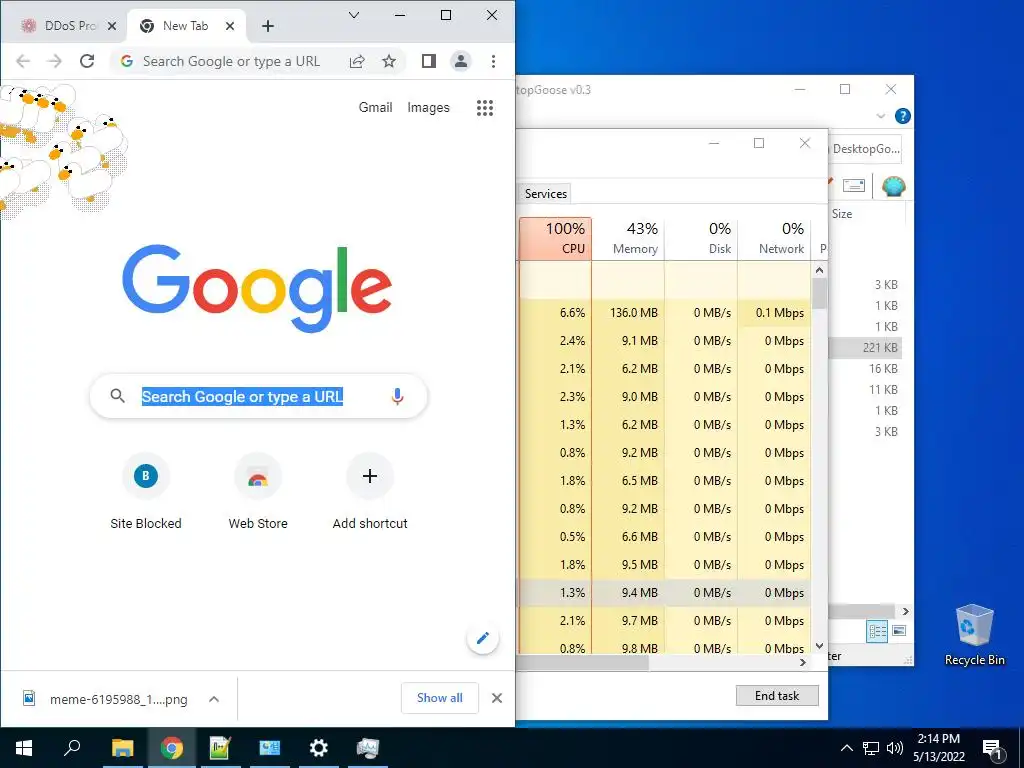The image size is (1024, 768).
Task: Open the Site Blocked shortcut
Action: [x=146, y=492]
